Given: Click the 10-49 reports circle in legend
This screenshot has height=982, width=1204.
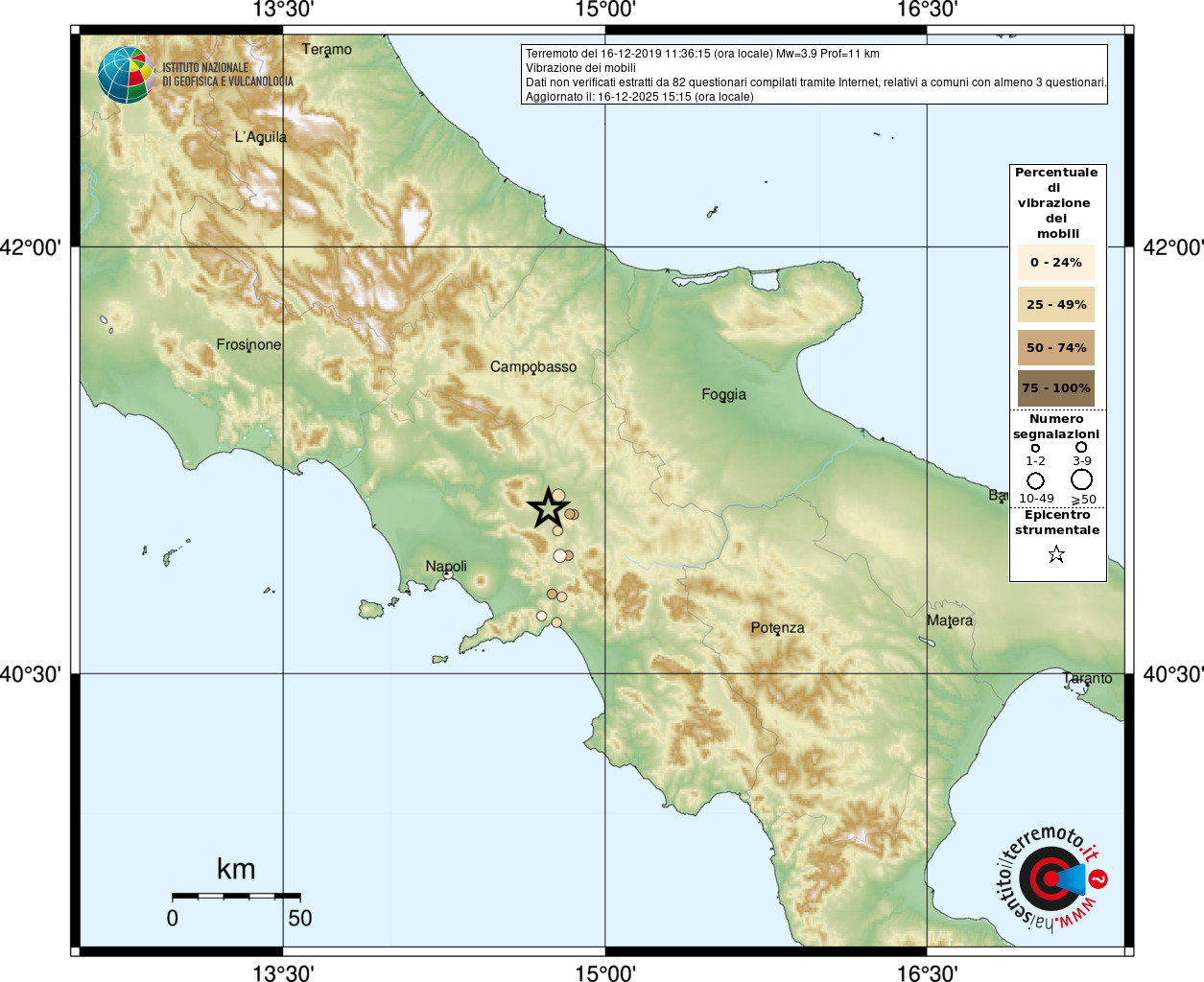Looking at the screenshot, I should coord(1036,480).
